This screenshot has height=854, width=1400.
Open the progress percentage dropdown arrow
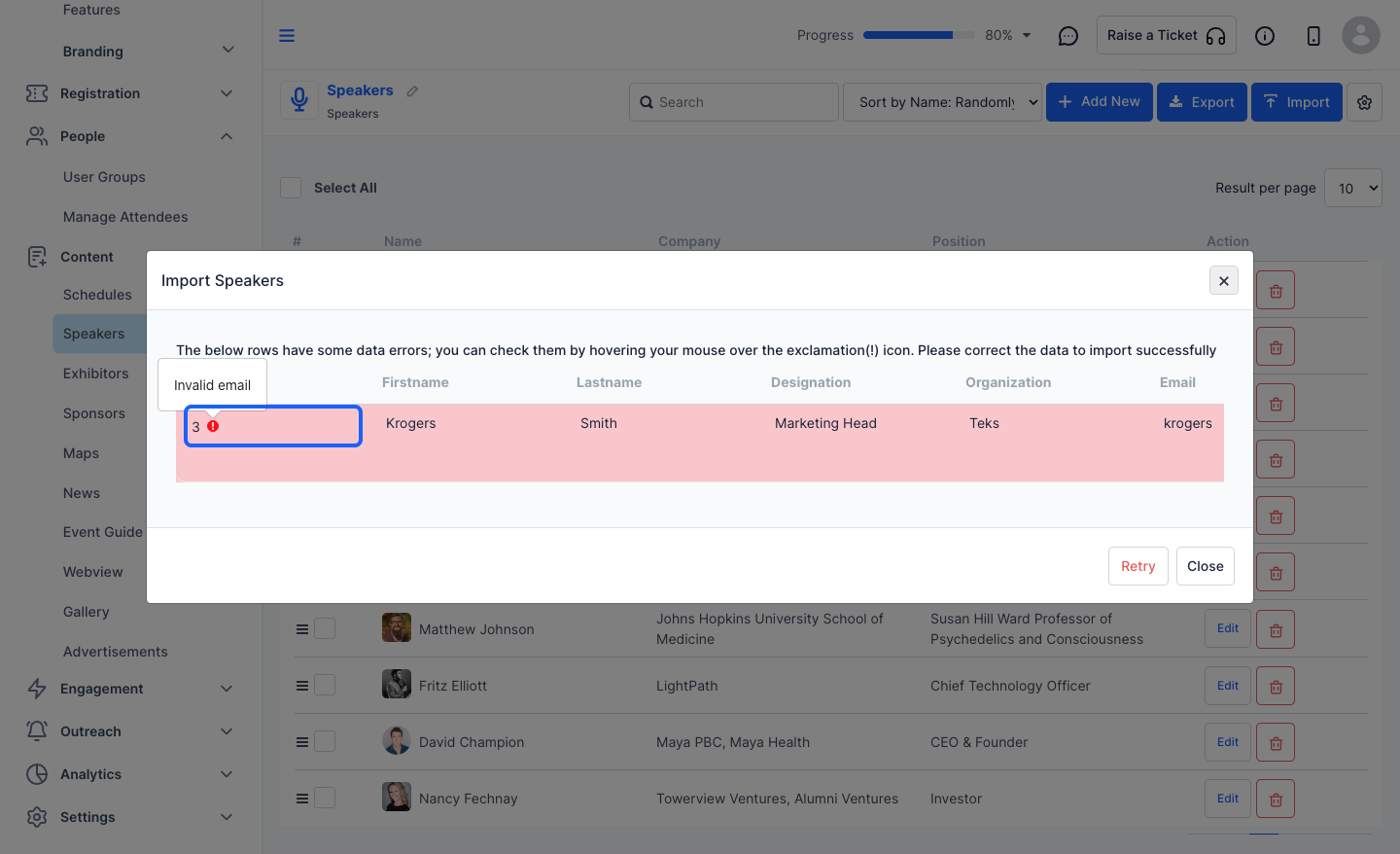click(1027, 36)
